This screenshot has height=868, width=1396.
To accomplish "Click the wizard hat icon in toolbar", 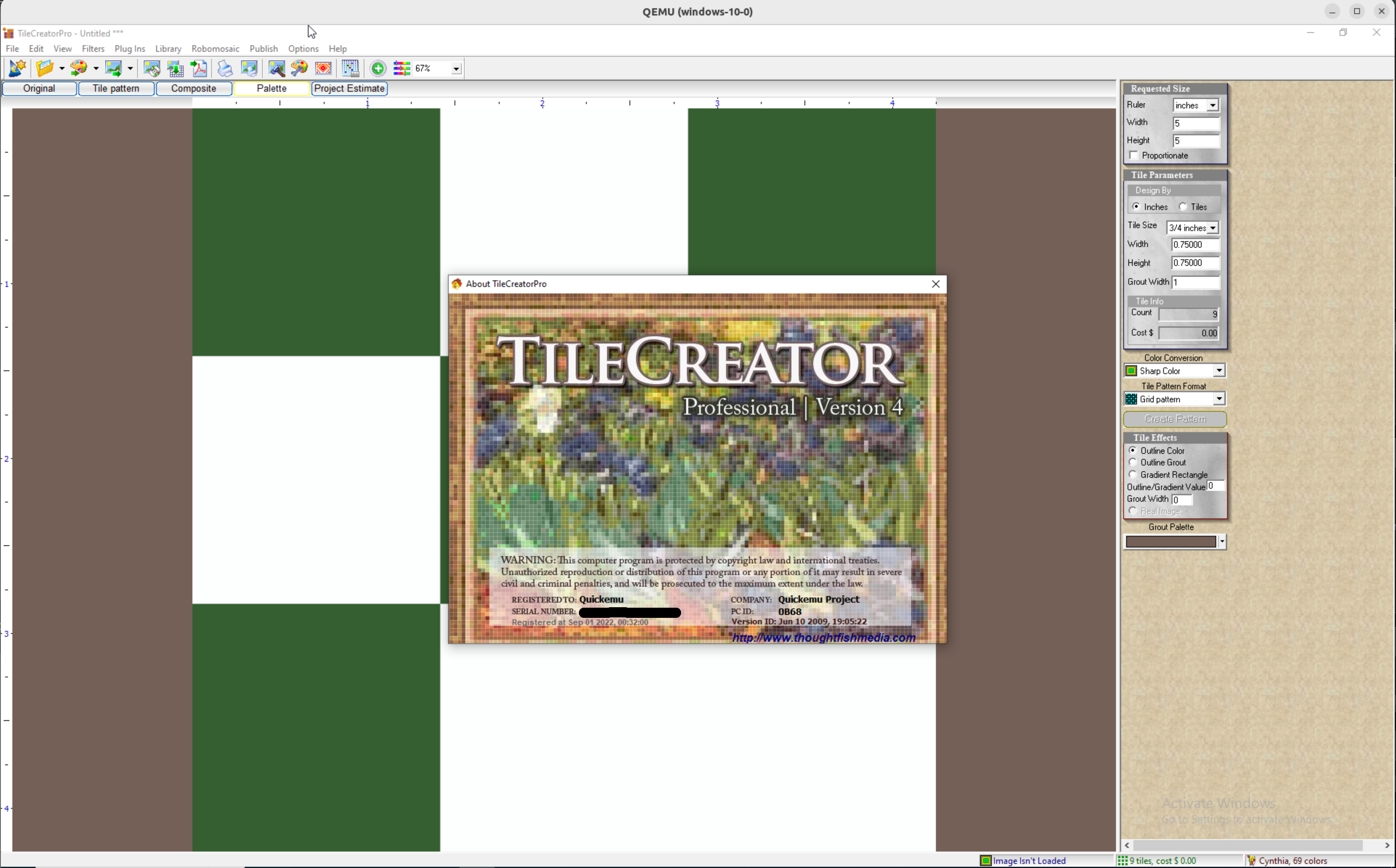I will pyautogui.click(x=17, y=68).
